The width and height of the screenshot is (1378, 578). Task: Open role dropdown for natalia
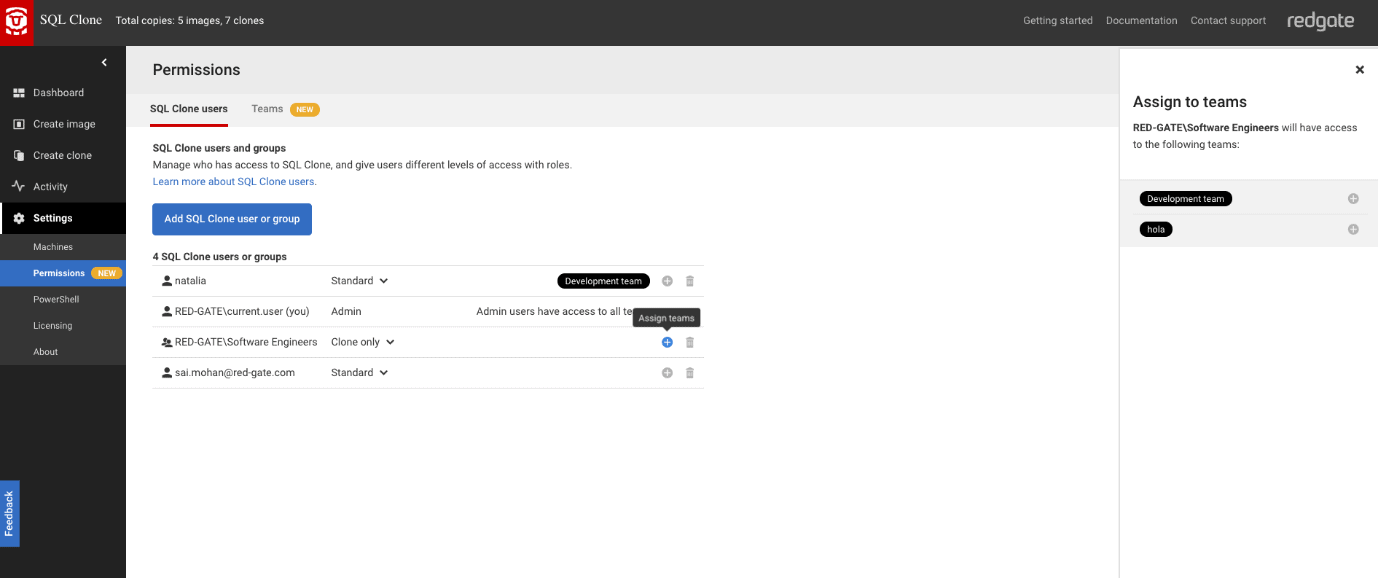click(x=359, y=281)
